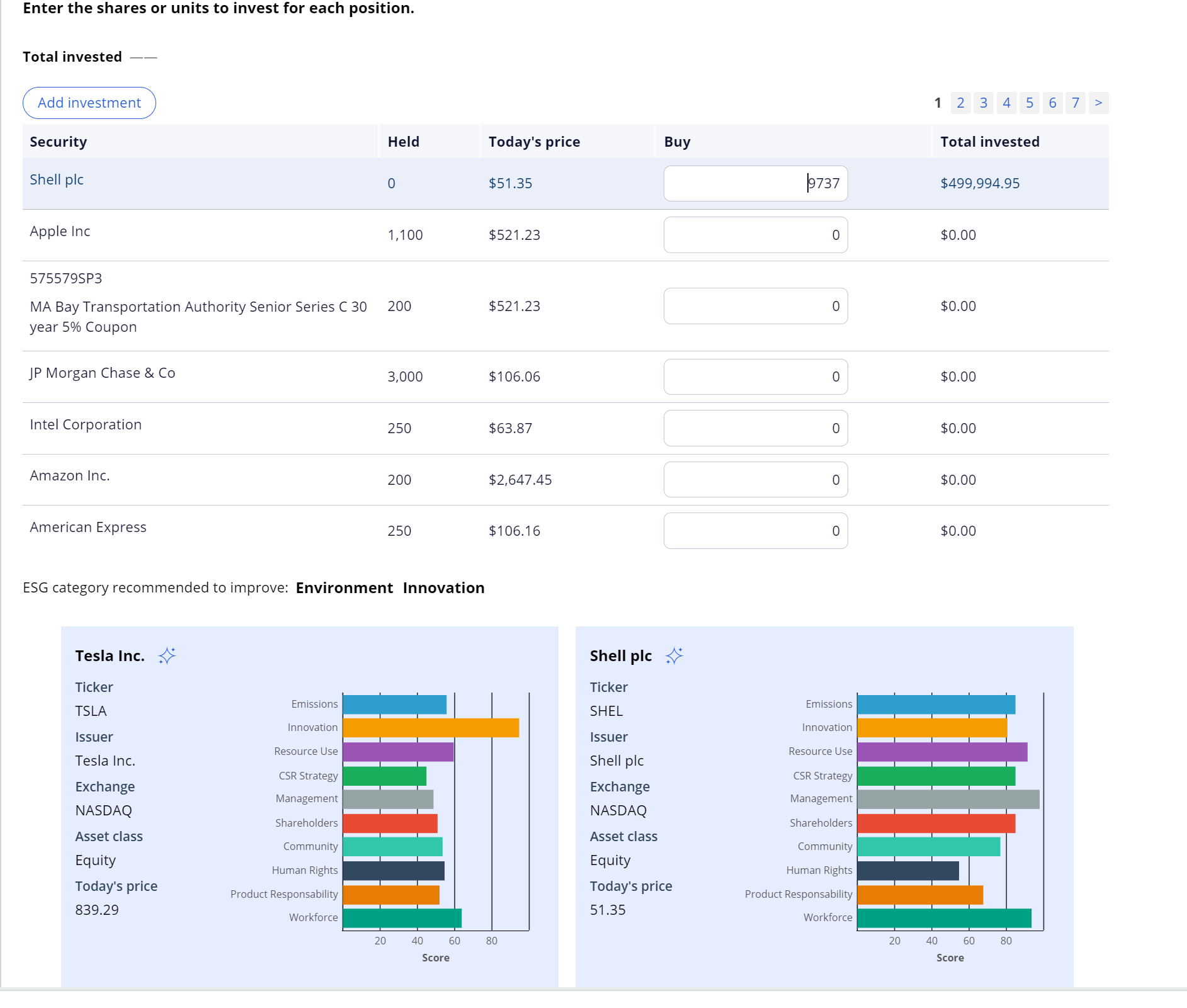Click Tesla today's price 839.29
Screen dimensions: 1187x1008
pyautogui.click(x=97, y=910)
